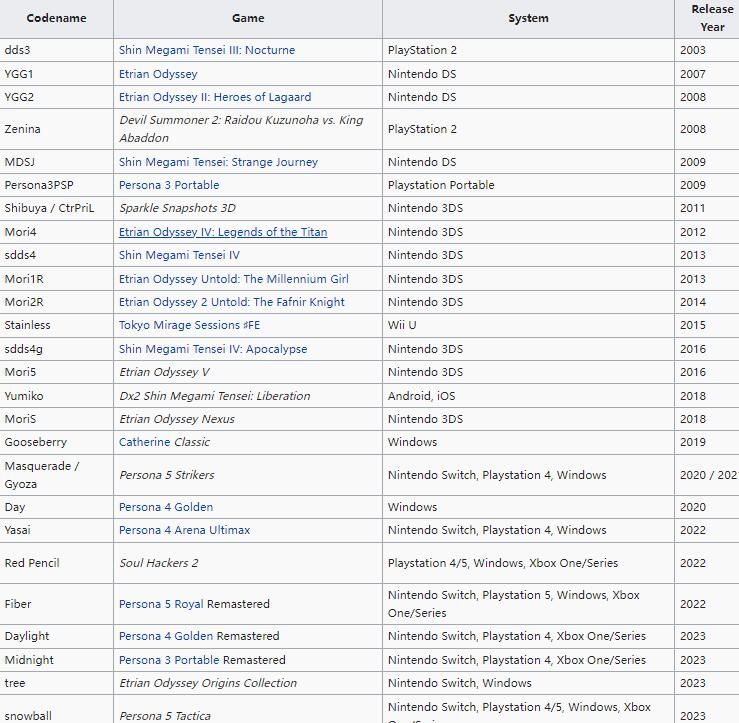Select the Zenina codename cell
Screen dimensions: 739x723
click(57, 129)
